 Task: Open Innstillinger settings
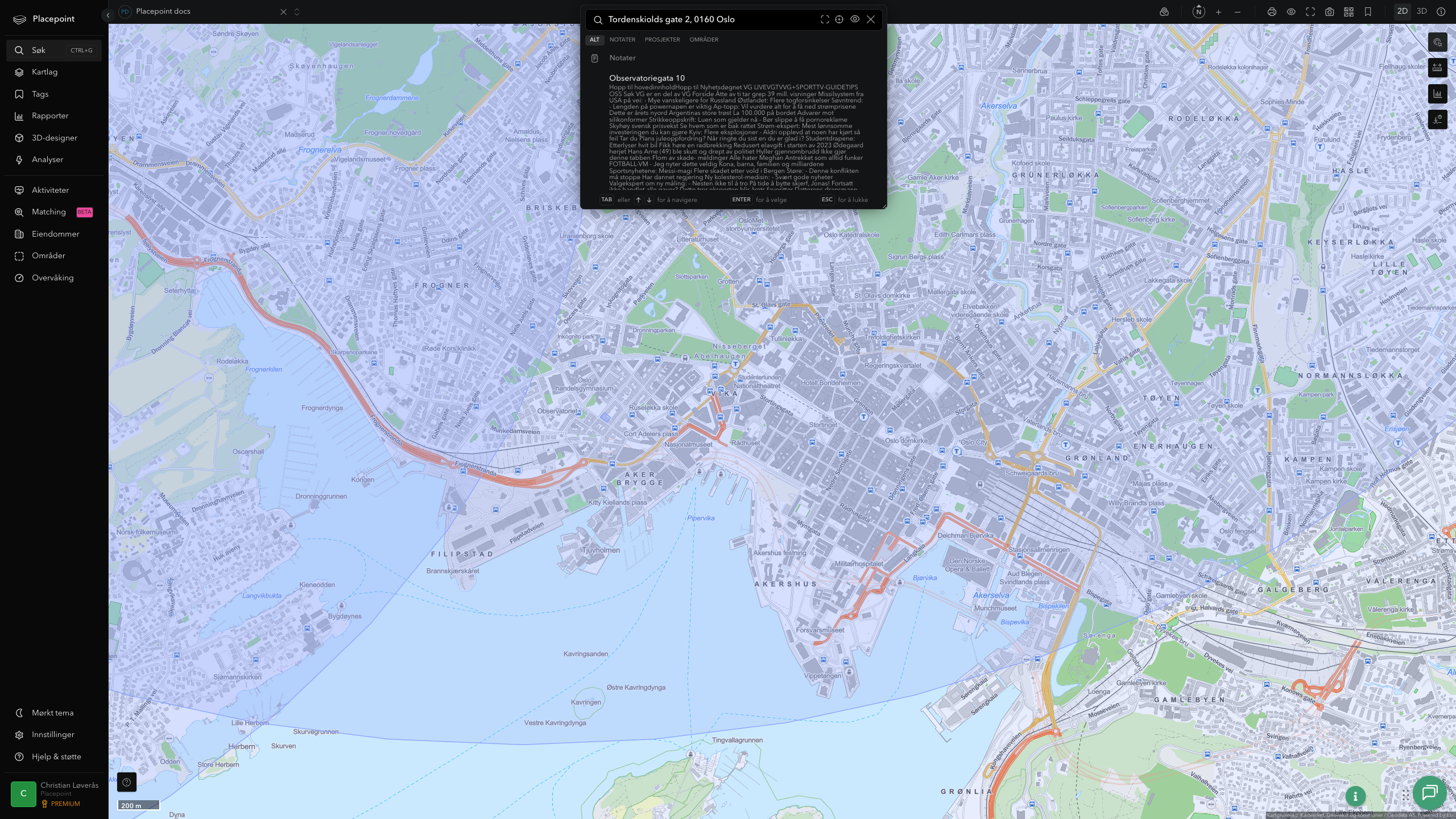(x=53, y=735)
